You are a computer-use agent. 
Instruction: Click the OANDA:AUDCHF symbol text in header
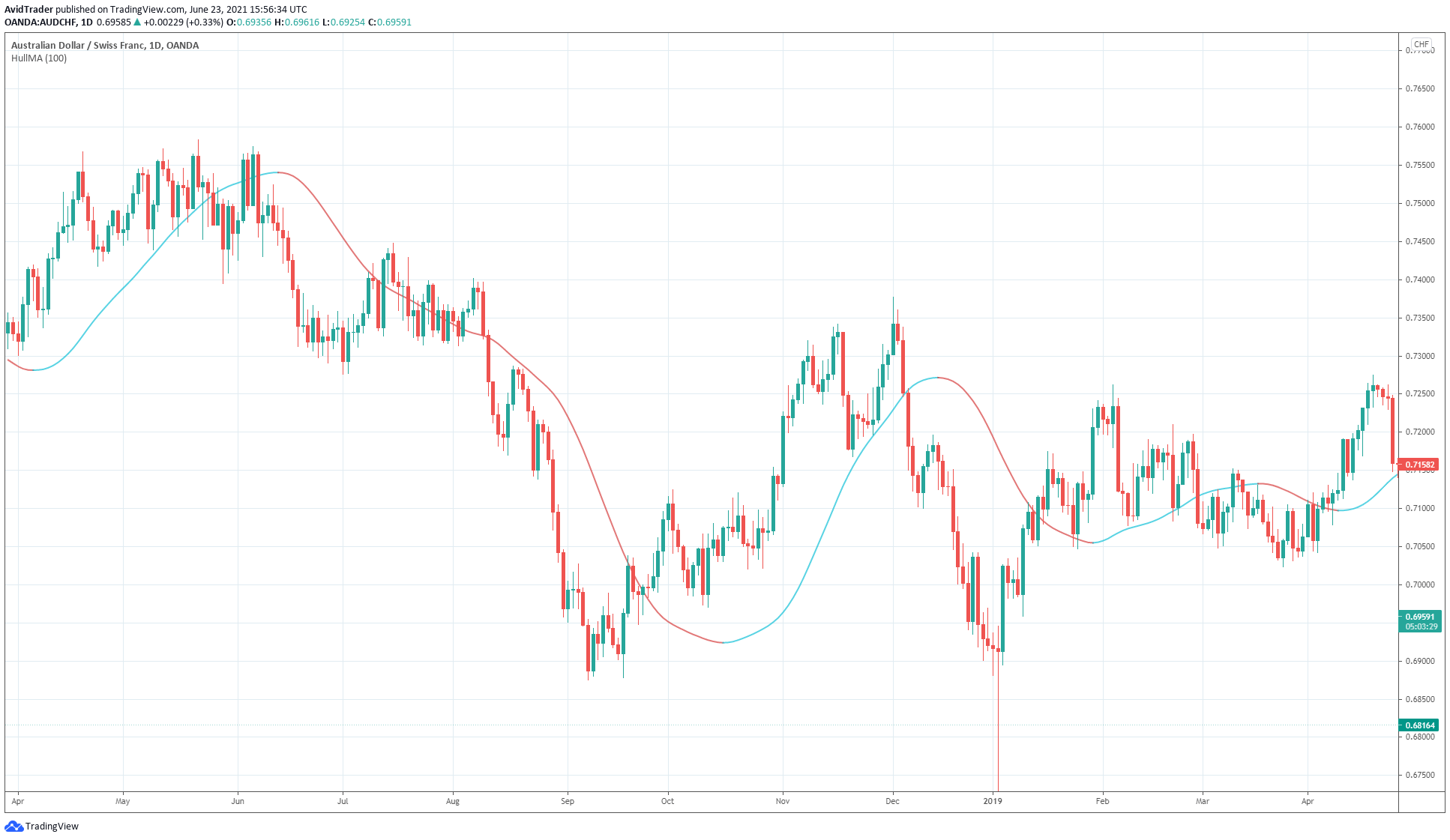point(40,22)
